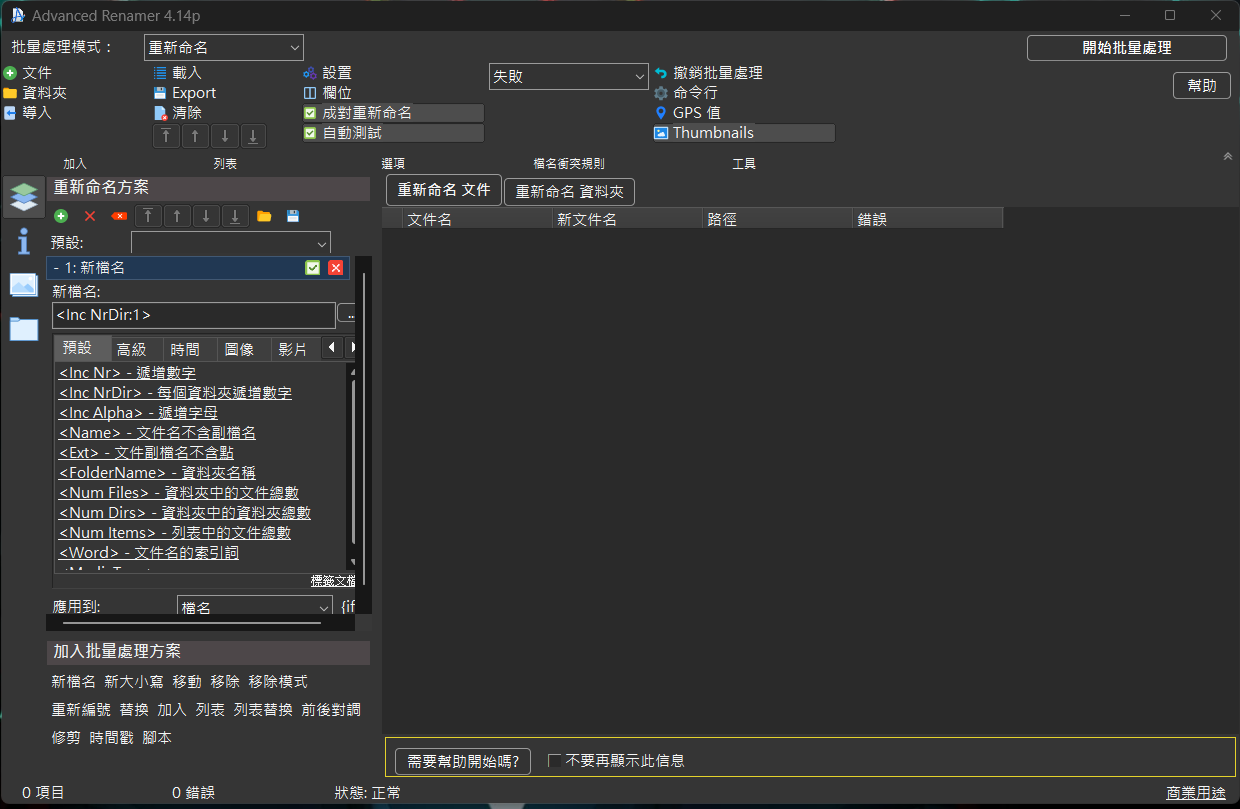Click 開始批量處理 button

pos(1127,48)
